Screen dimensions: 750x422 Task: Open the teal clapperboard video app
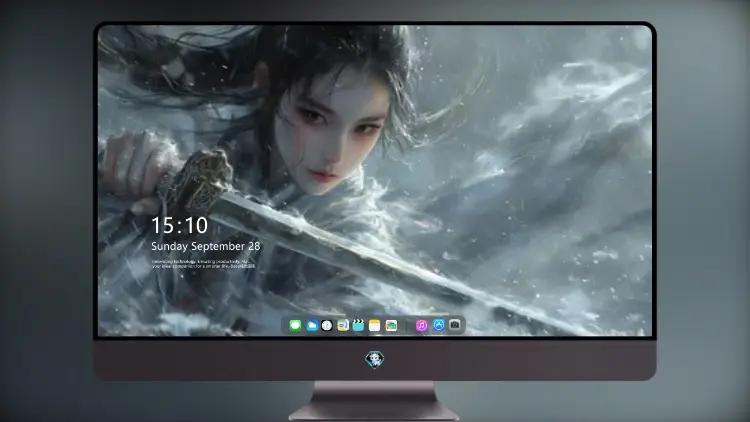point(358,325)
